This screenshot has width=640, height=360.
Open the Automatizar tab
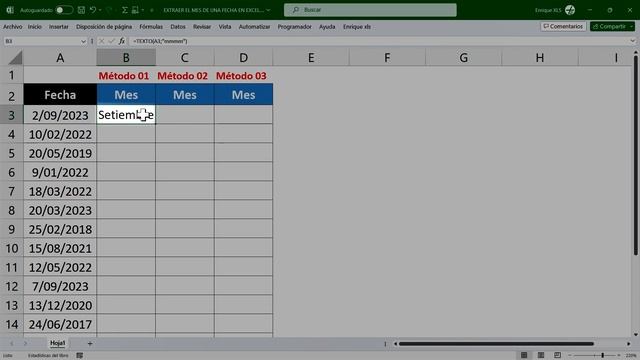254,27
